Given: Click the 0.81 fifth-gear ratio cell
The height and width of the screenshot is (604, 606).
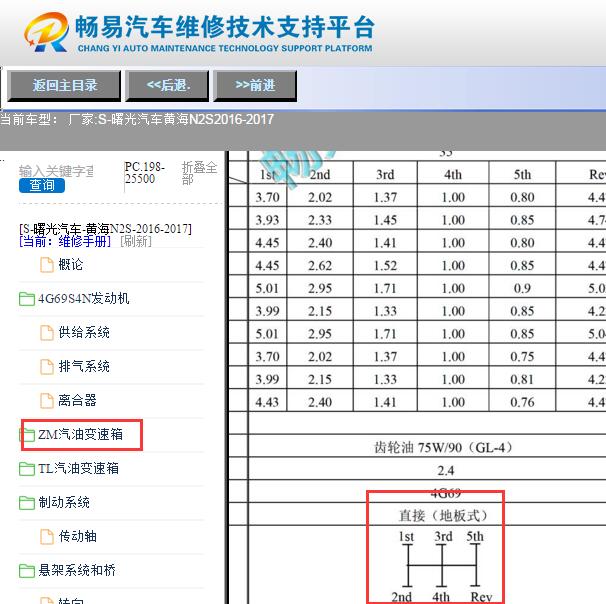Looking at the screenshot, I should [523, 379].
